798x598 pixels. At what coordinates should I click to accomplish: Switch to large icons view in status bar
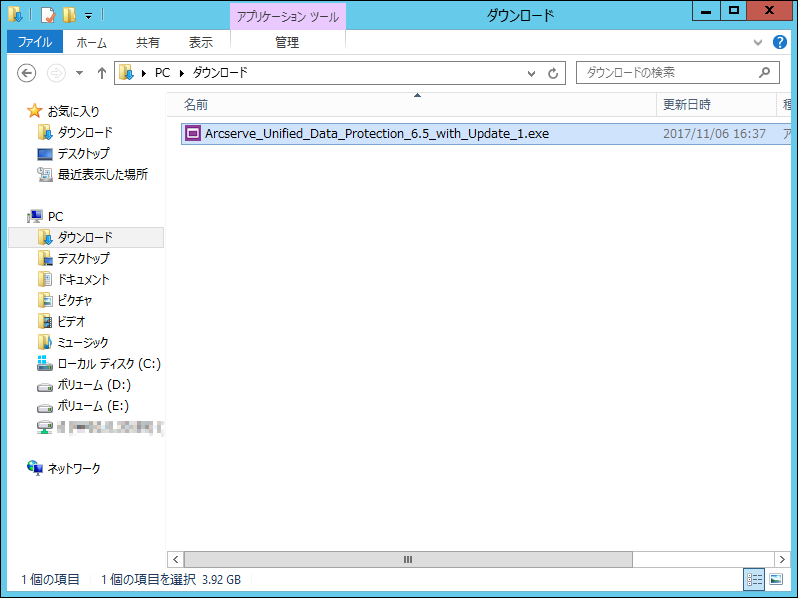pos(776,579)
